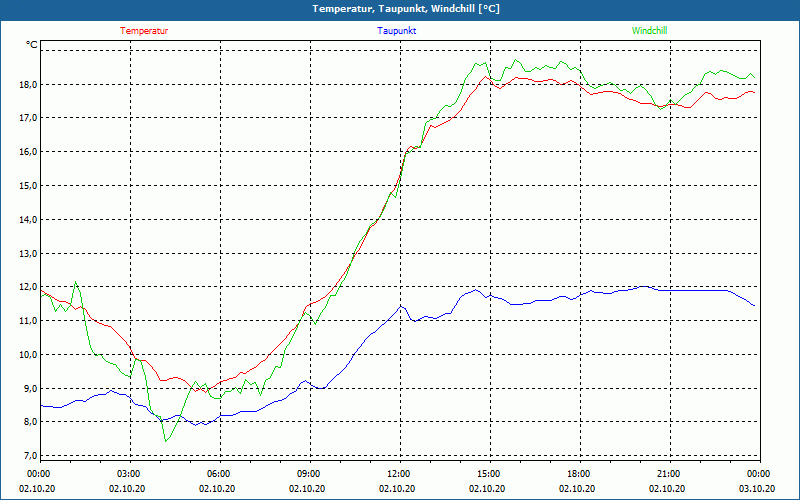The height and width of the screenshot is (500, 800).
Task: Click the green Windchill legend label
Action: [649, 31]
